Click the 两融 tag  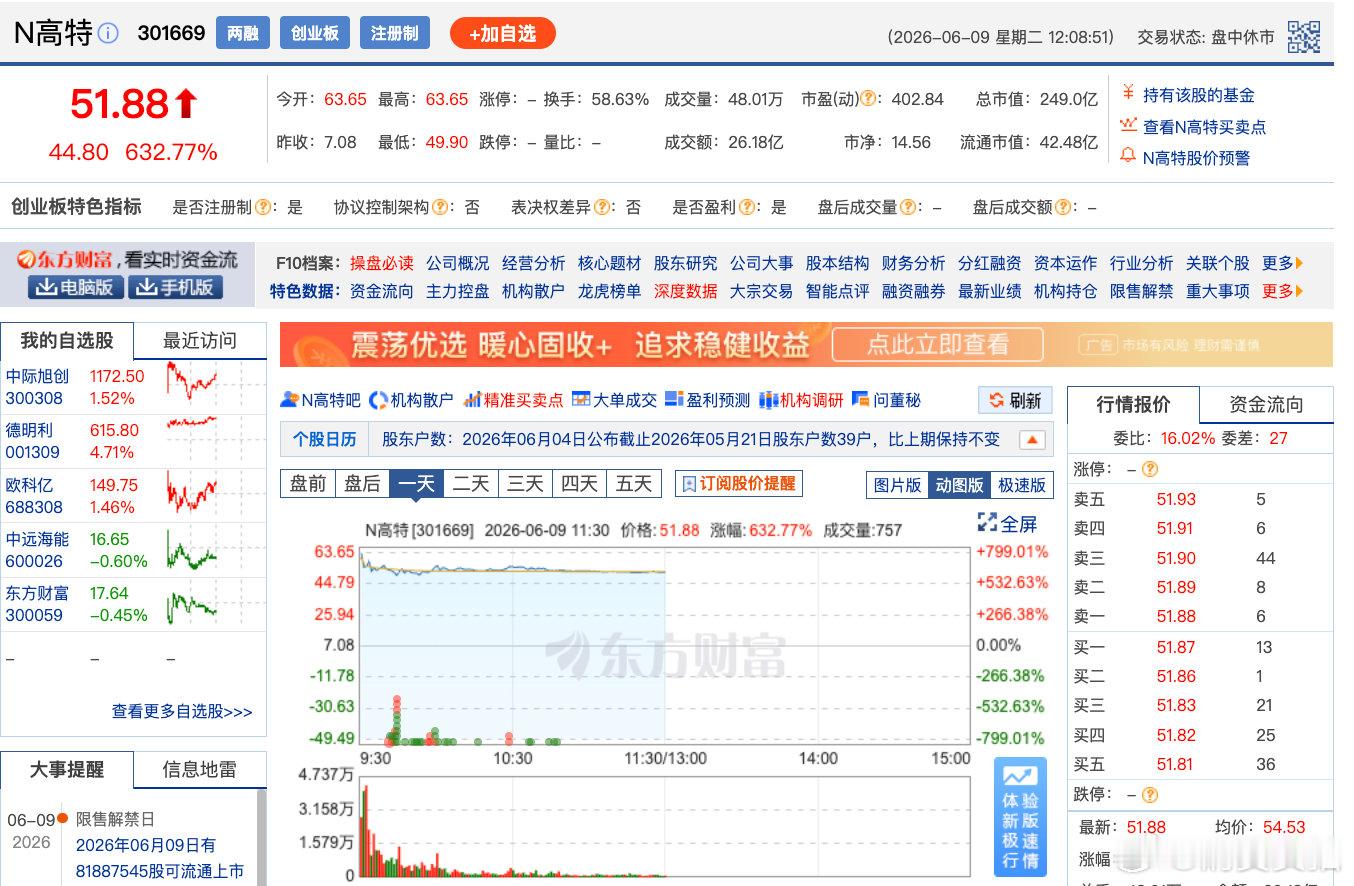point(243,33)
